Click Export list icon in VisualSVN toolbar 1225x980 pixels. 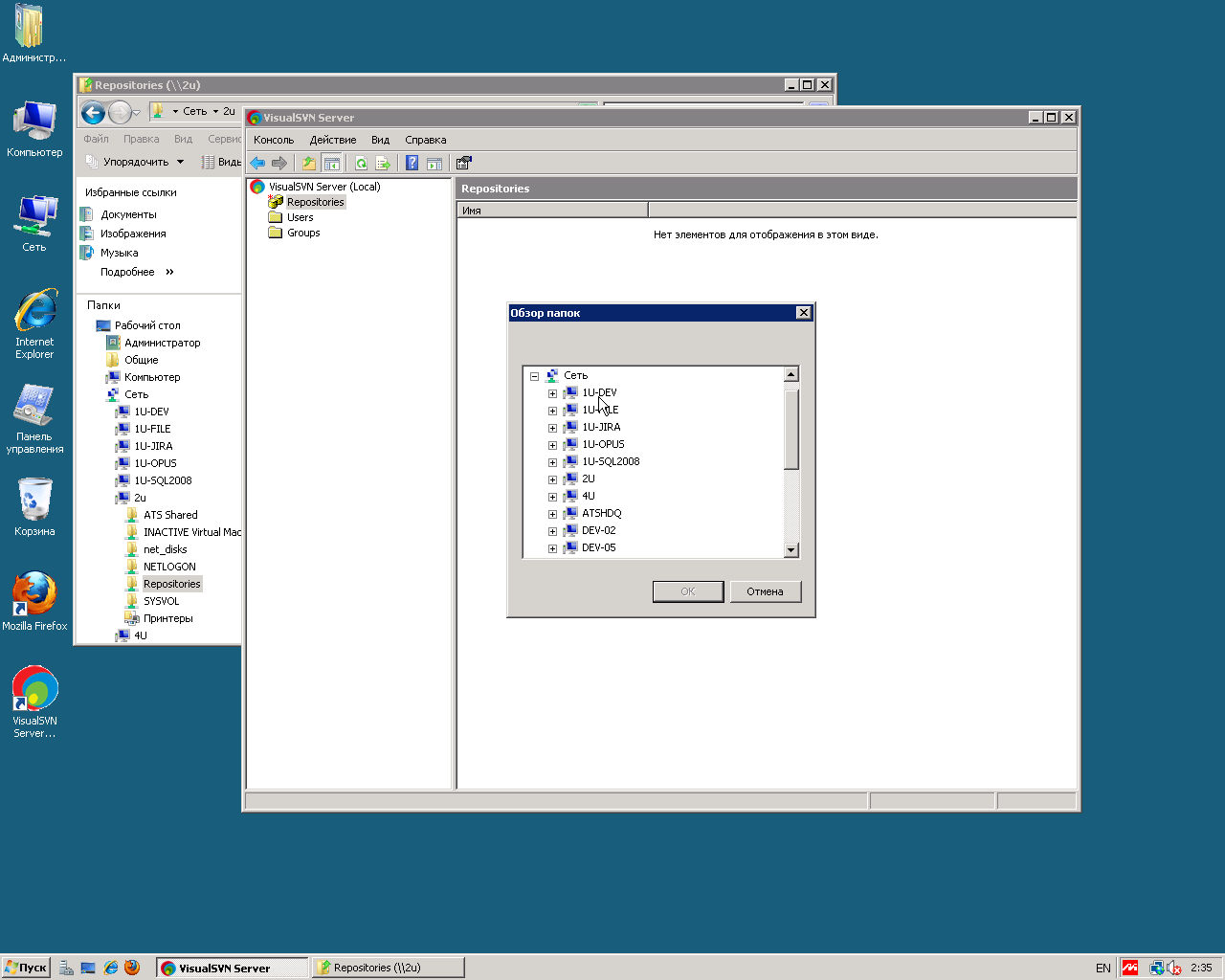tap(383, 163)
